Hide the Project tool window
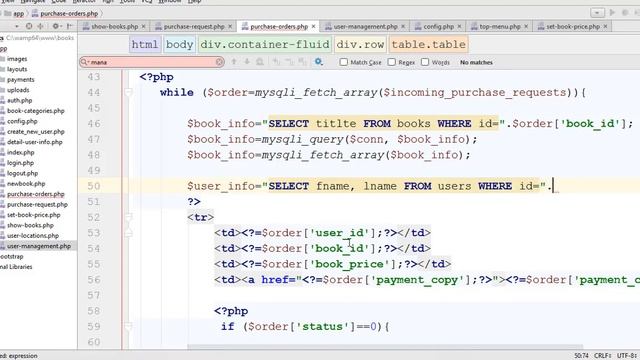Image resolution: width=640 pixels, height=360 pixels. (x=70, y=26)
